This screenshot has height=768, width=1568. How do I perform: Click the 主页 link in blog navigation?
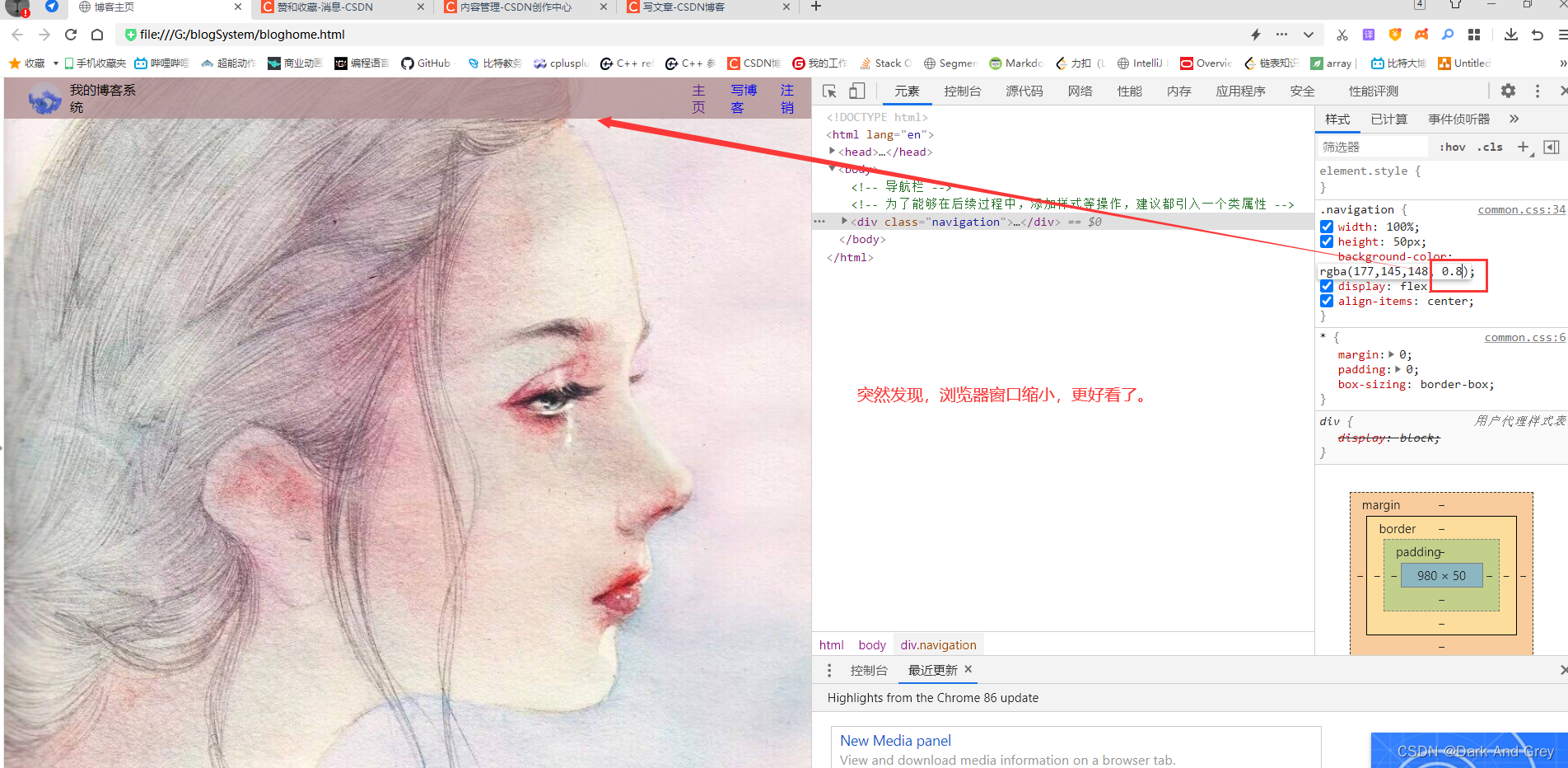click(698, 99)
